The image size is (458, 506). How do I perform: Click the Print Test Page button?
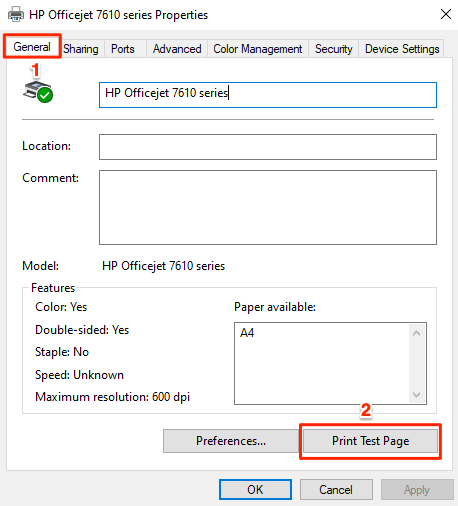coord(370,441)
